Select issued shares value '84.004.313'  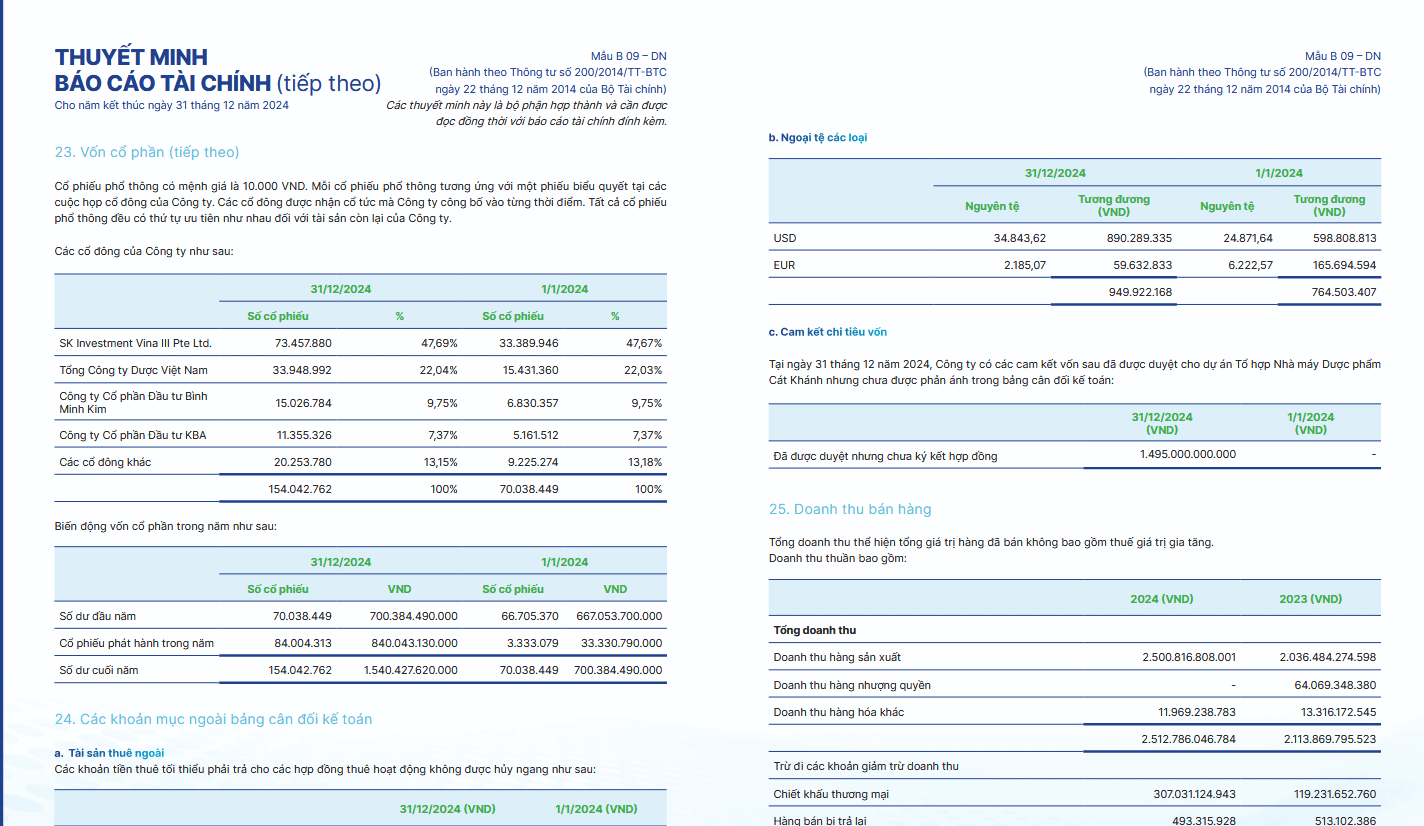pos(303,643)
